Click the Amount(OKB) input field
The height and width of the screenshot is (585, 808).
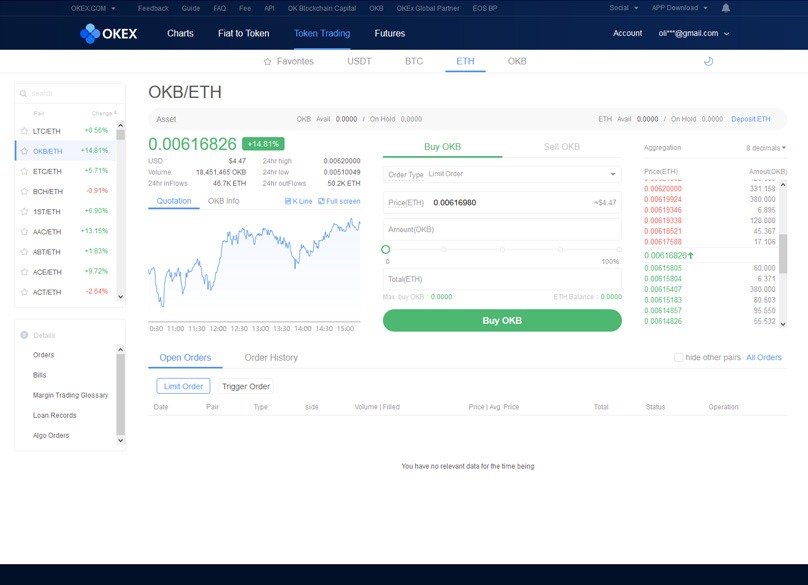pos(502,230)
